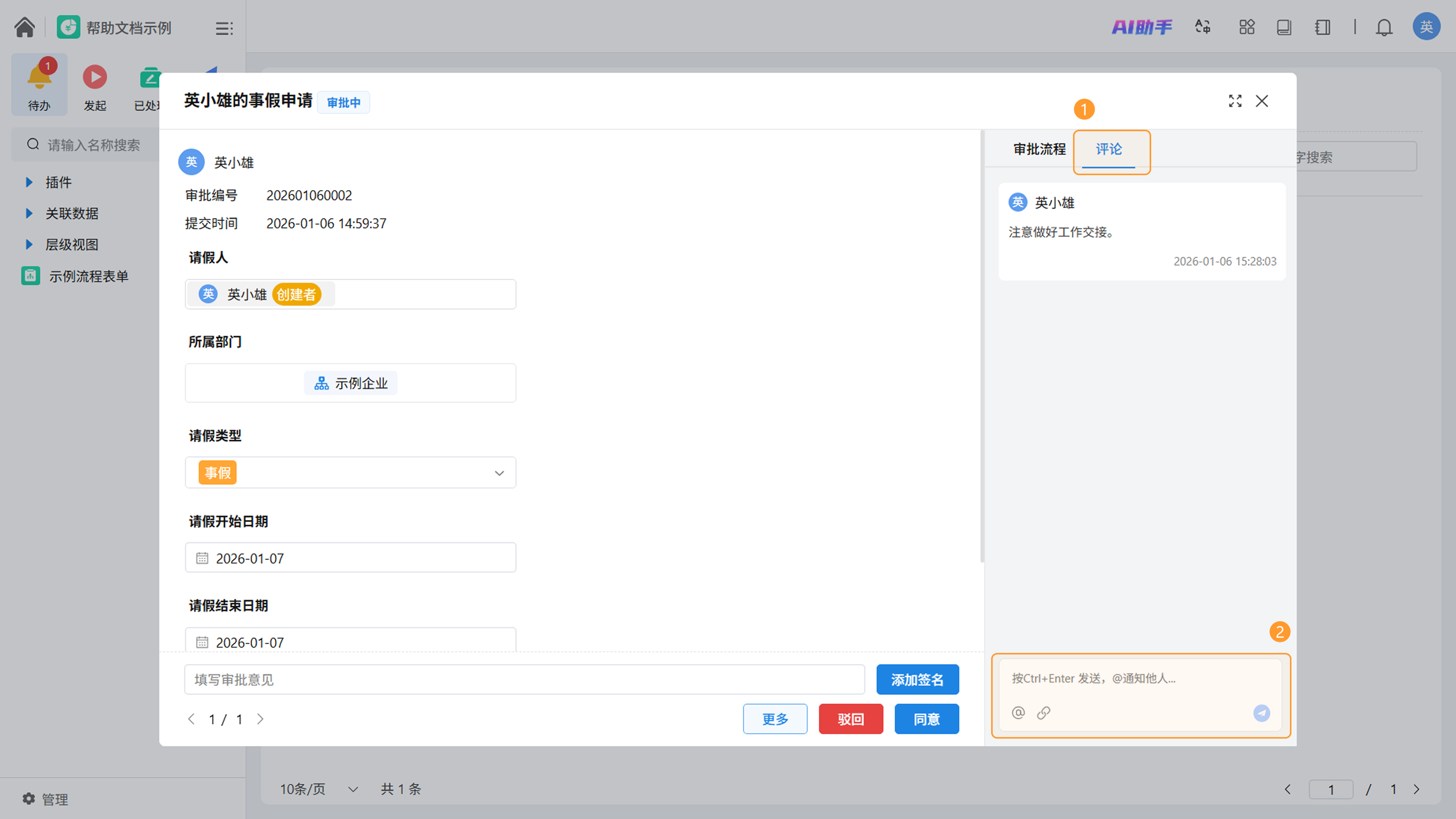Go to the home icon
Image resolution: width=1456 pixels, height=819 pixels.
point(24,27)
